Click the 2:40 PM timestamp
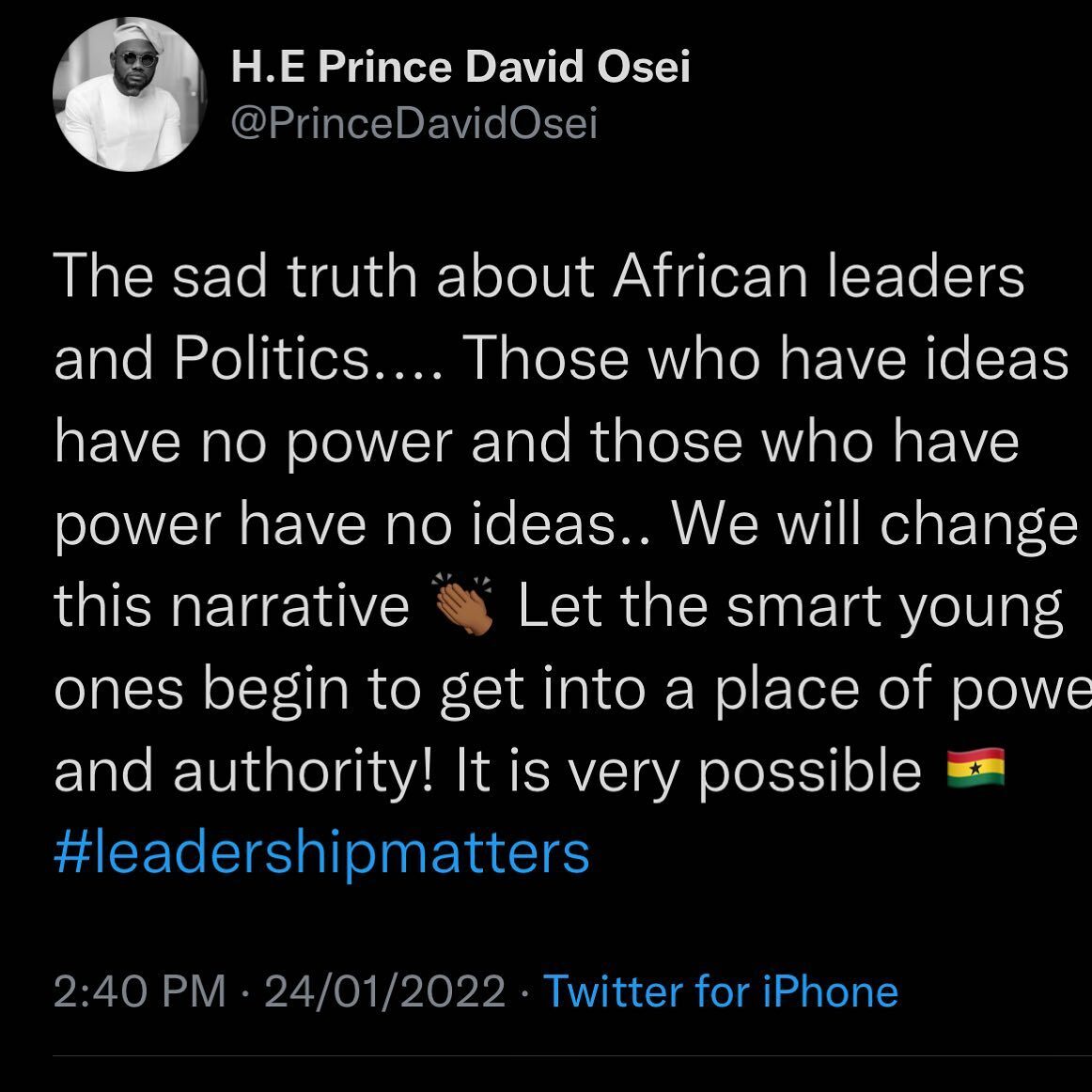The width and height of the screenshot is (1092, 1092). 141,991
